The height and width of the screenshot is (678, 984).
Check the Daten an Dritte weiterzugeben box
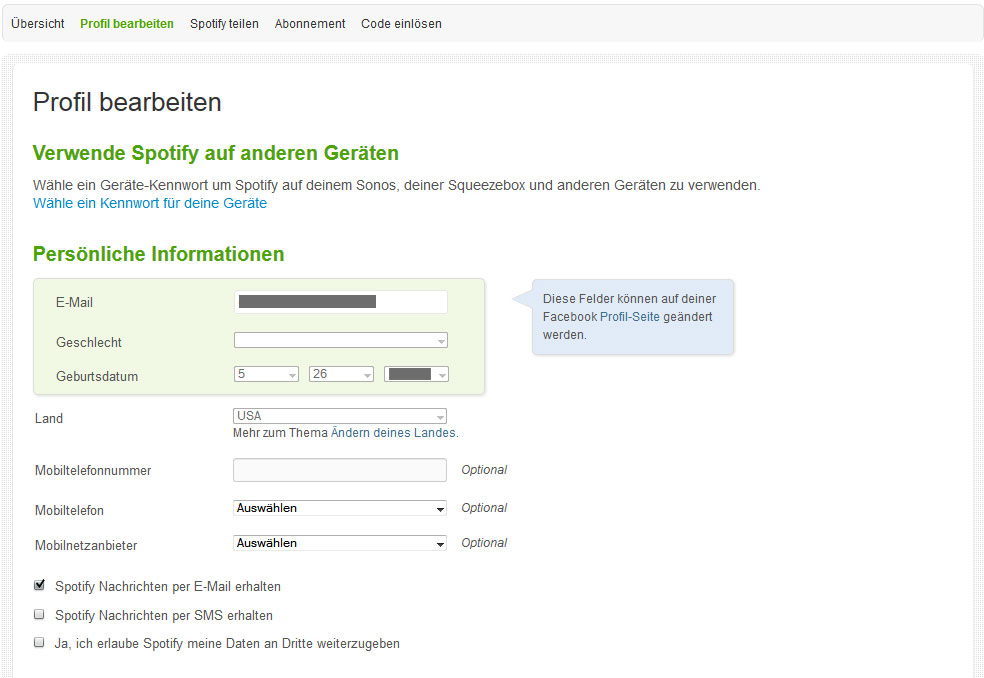(40, 642)
